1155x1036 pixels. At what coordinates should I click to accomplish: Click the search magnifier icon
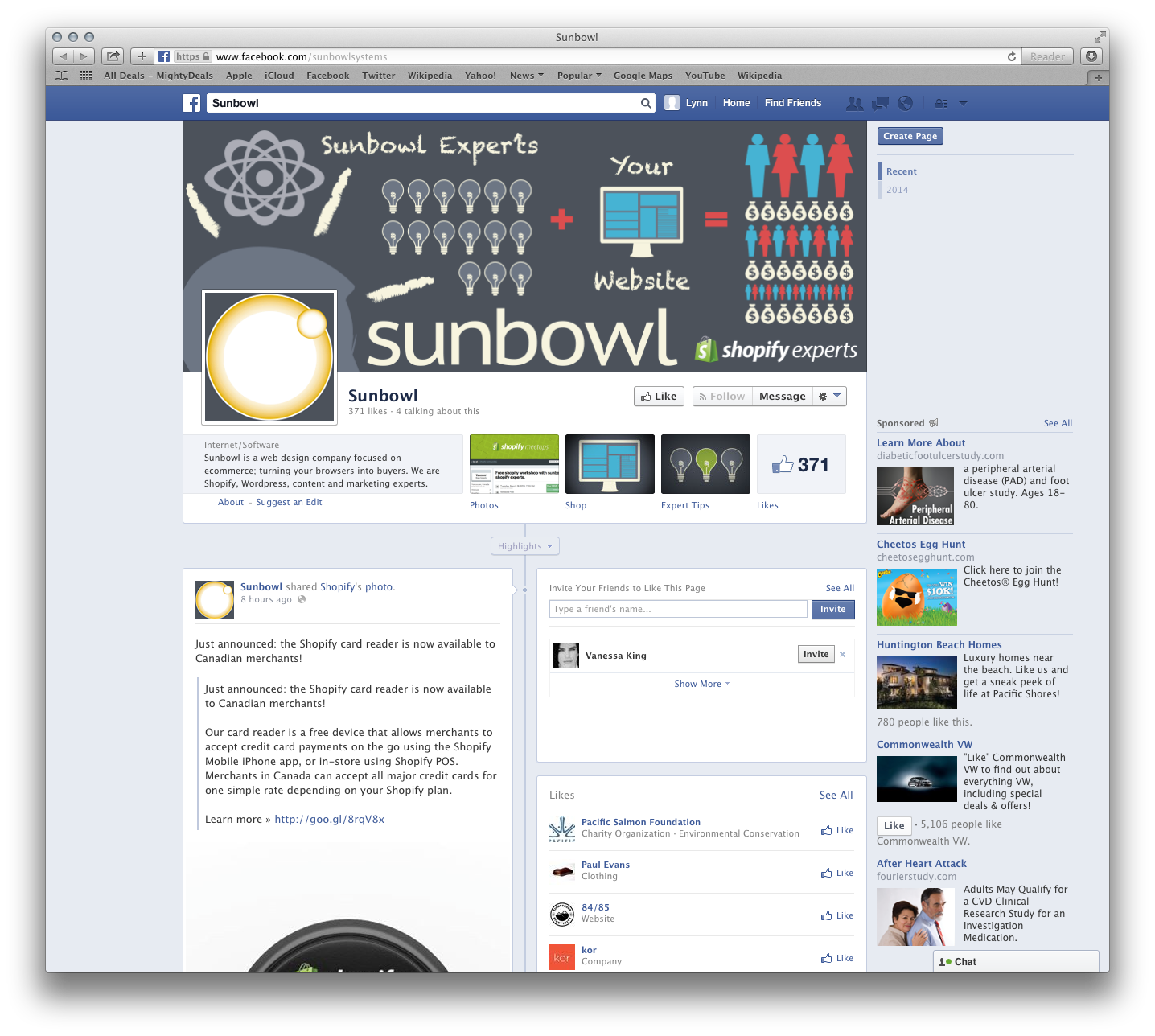(646, 103)
